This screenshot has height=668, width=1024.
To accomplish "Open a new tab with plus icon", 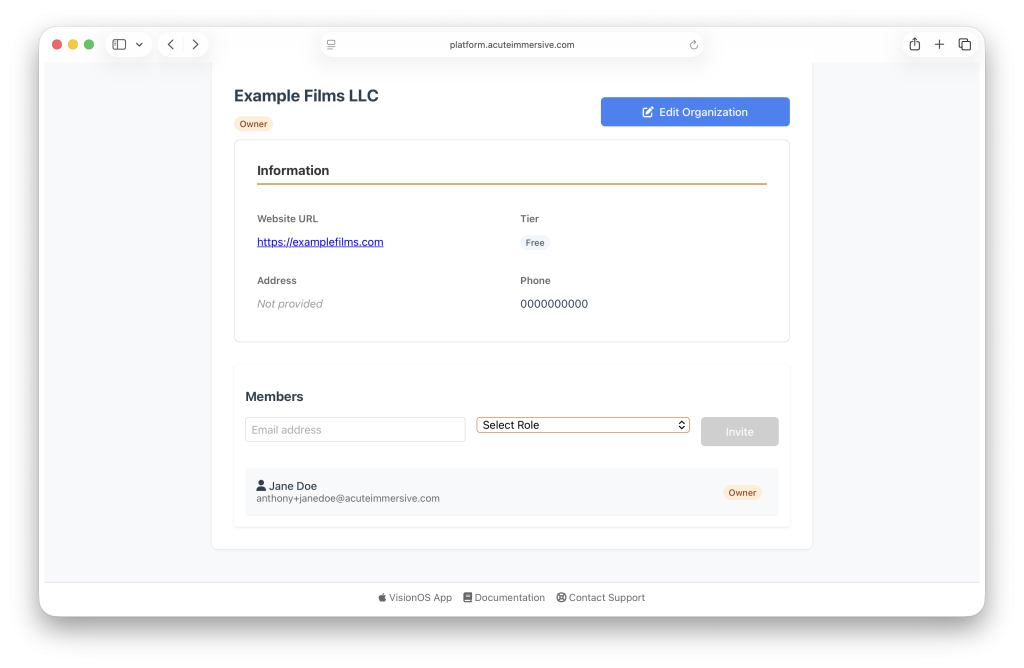I will 939,44.
